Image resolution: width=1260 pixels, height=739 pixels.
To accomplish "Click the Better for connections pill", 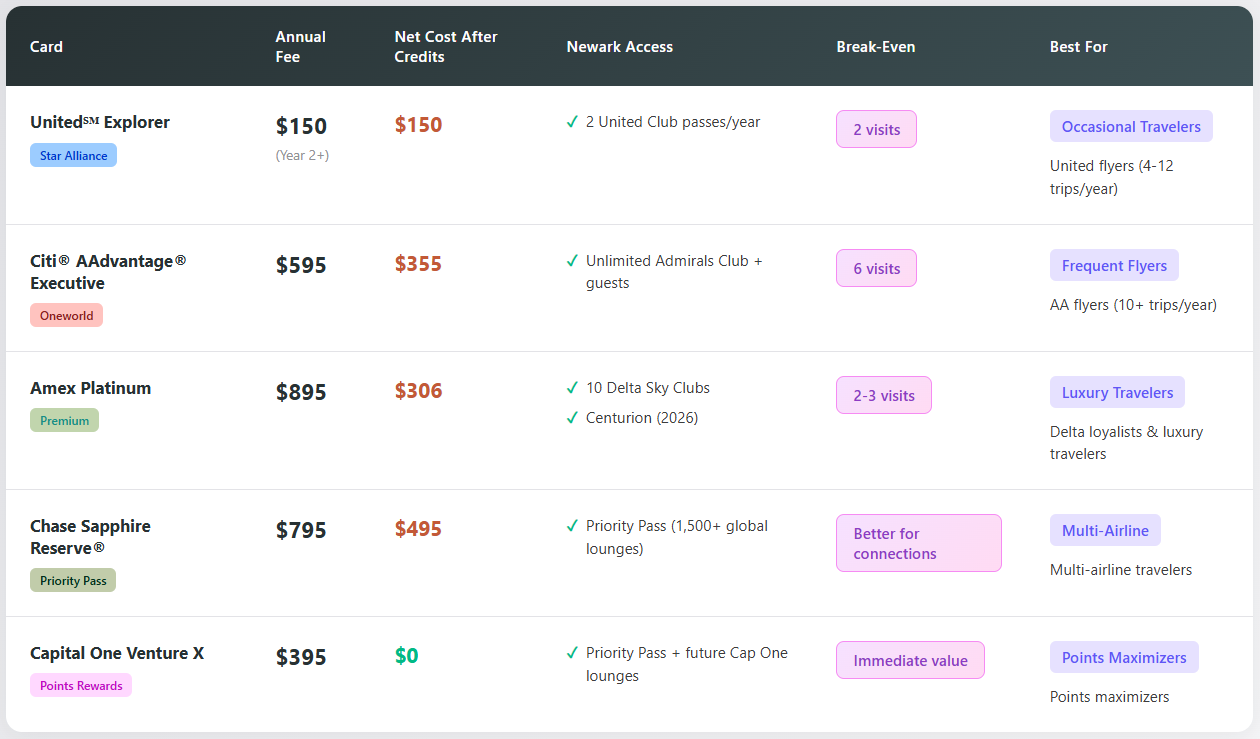I will [919, 543].
